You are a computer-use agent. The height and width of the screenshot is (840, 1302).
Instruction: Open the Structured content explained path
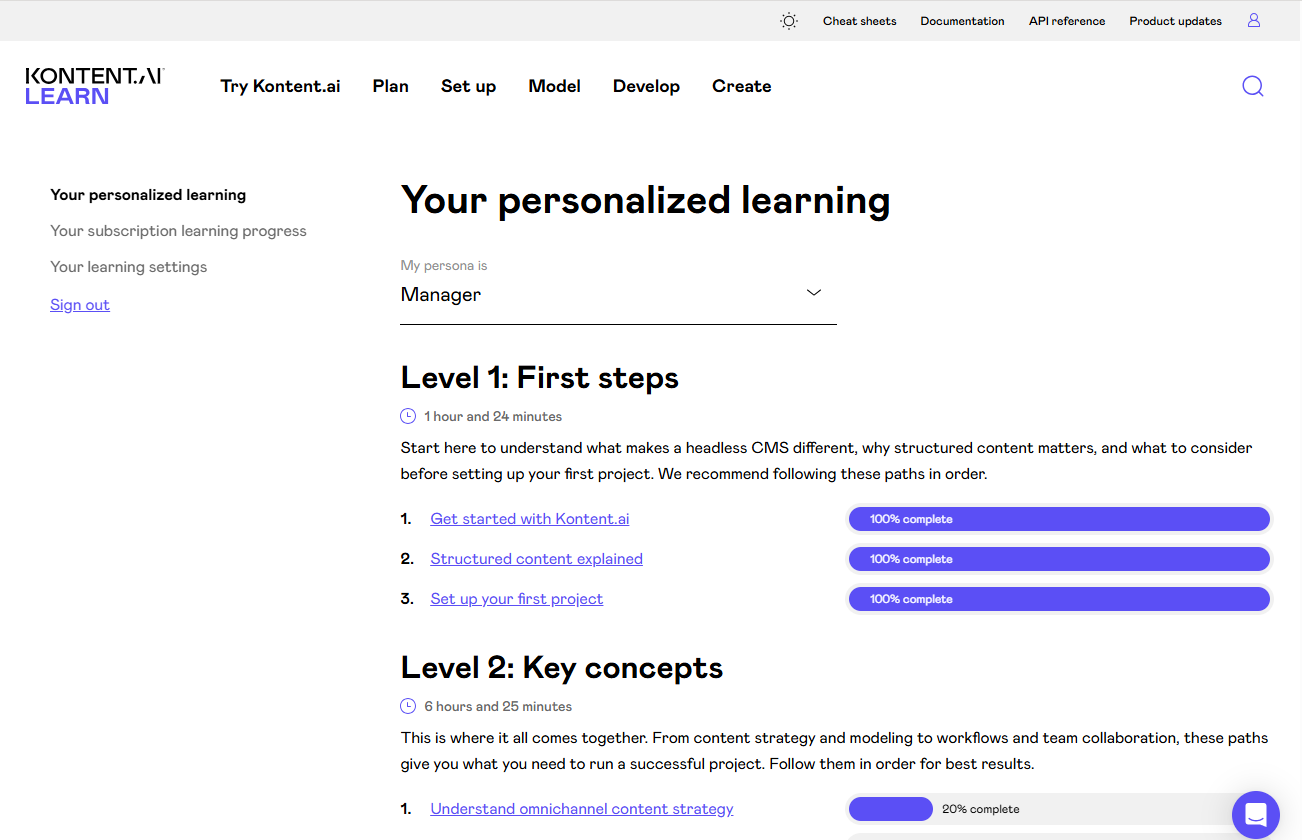click(x=536, y=558)
